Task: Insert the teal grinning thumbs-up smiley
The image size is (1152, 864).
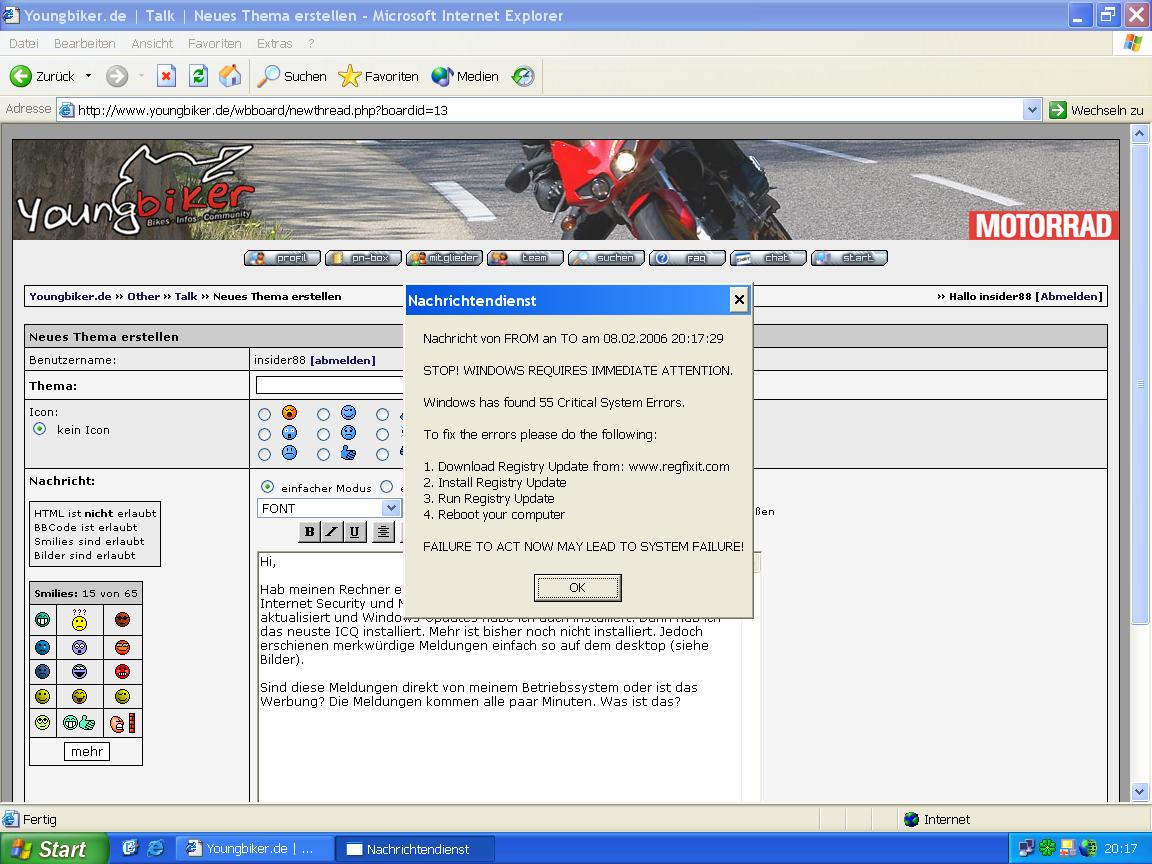Action: coord(79,723)
